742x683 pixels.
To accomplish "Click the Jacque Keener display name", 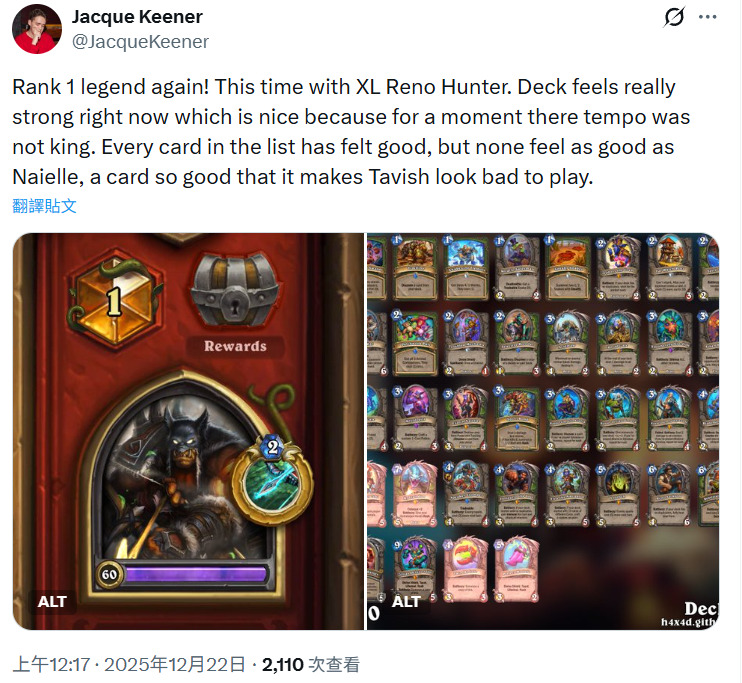I will tap(137, 17).
